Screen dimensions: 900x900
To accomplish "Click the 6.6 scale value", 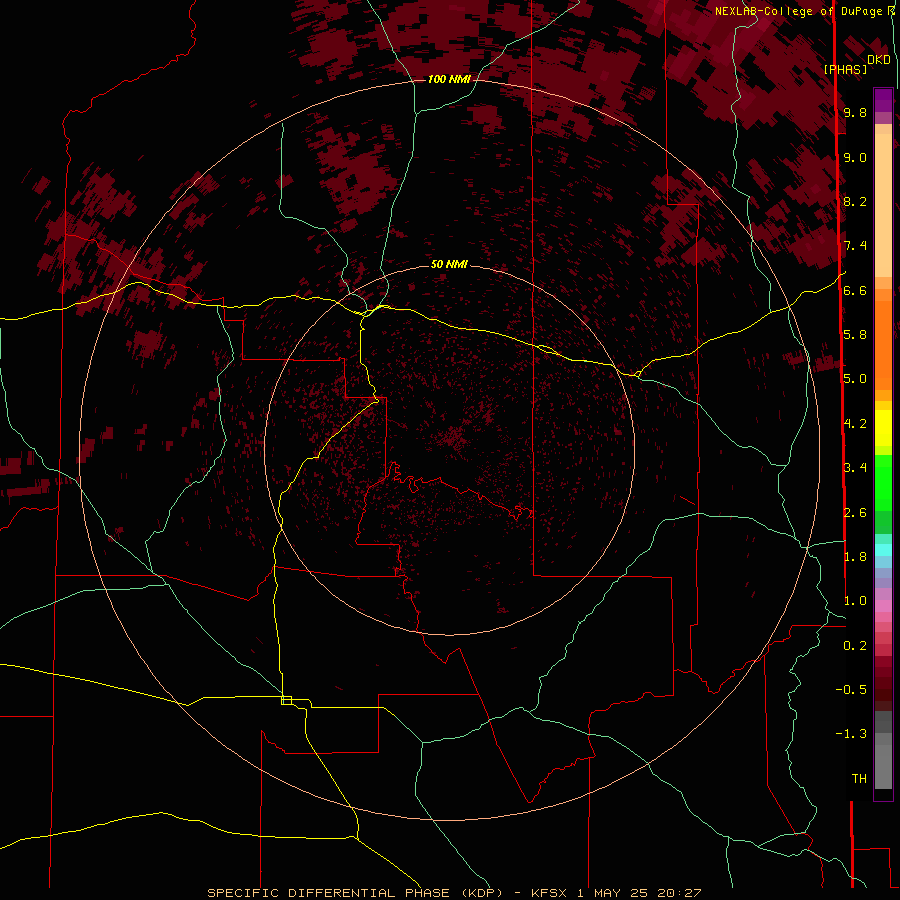I will point(855,290).
